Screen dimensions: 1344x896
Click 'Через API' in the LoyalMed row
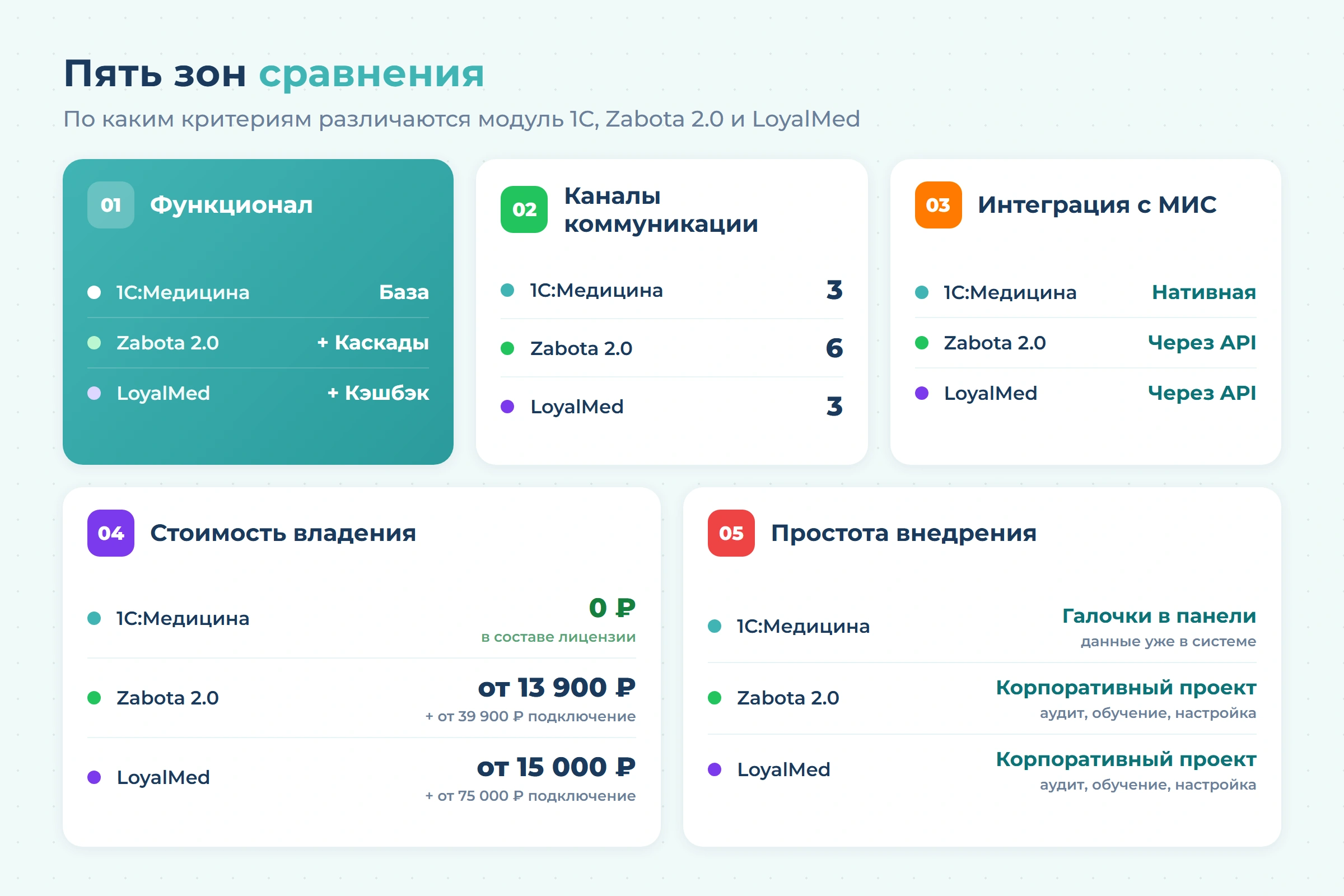pyautogui.click(x=1202, y=393)
